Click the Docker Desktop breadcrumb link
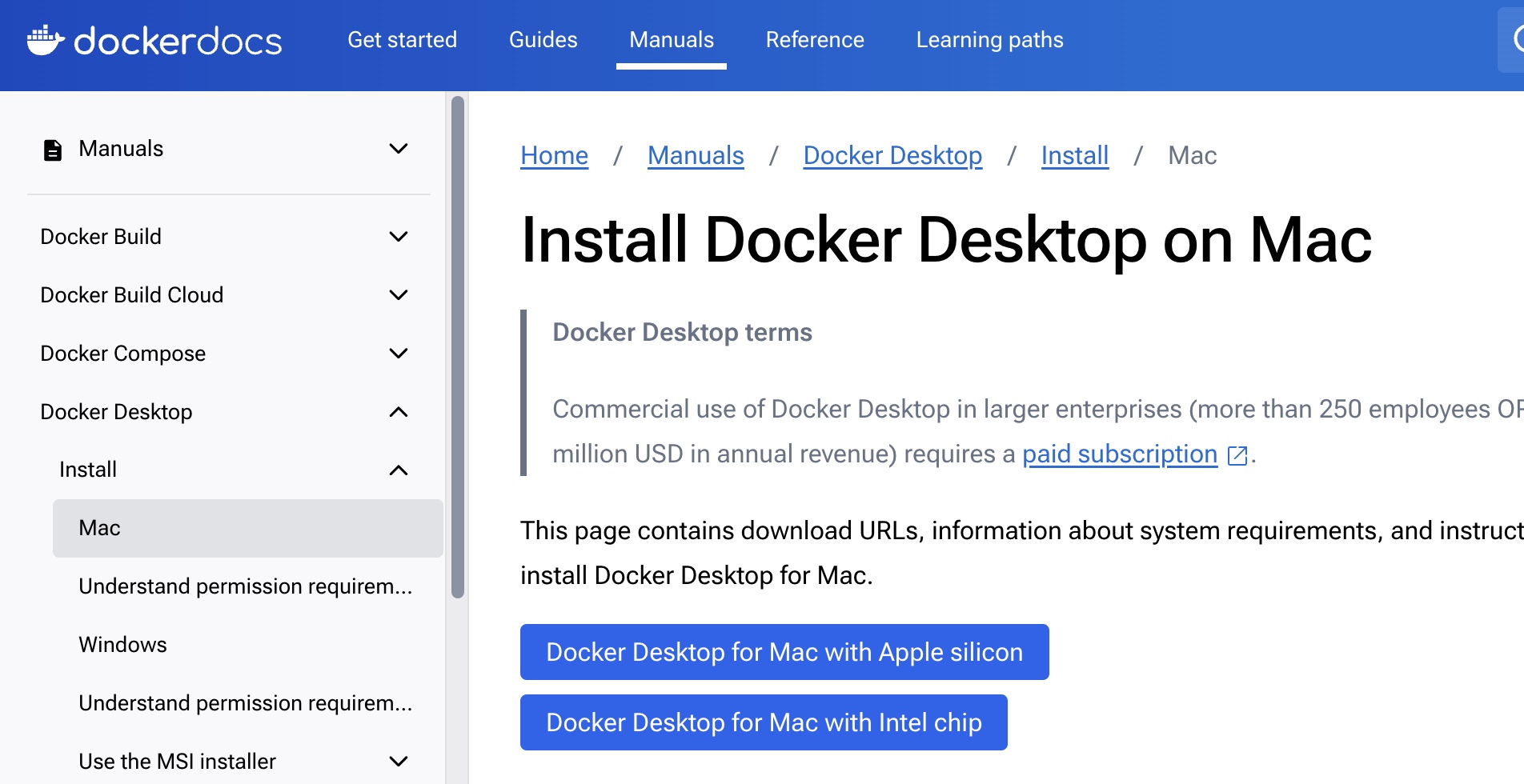This screenshot has width=1524, height=784. (892, 155)
